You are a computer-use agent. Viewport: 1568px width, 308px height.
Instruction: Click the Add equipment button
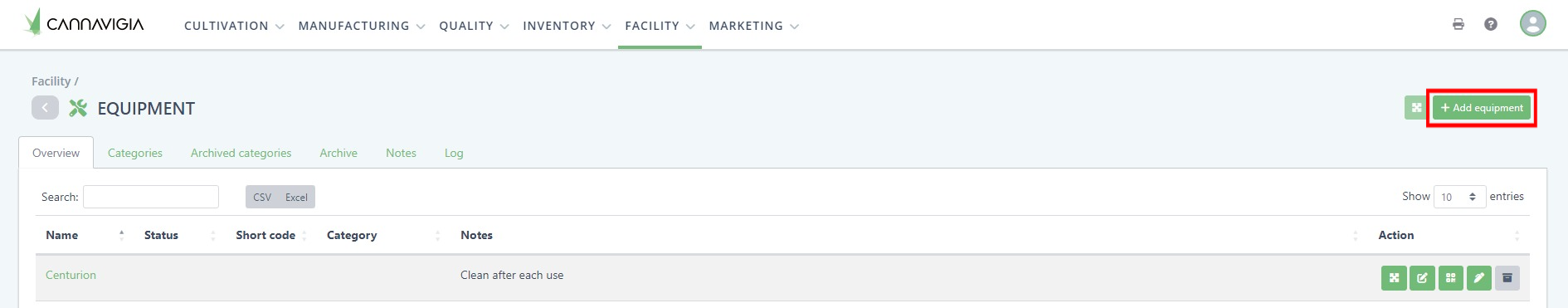pos(1482,108)
